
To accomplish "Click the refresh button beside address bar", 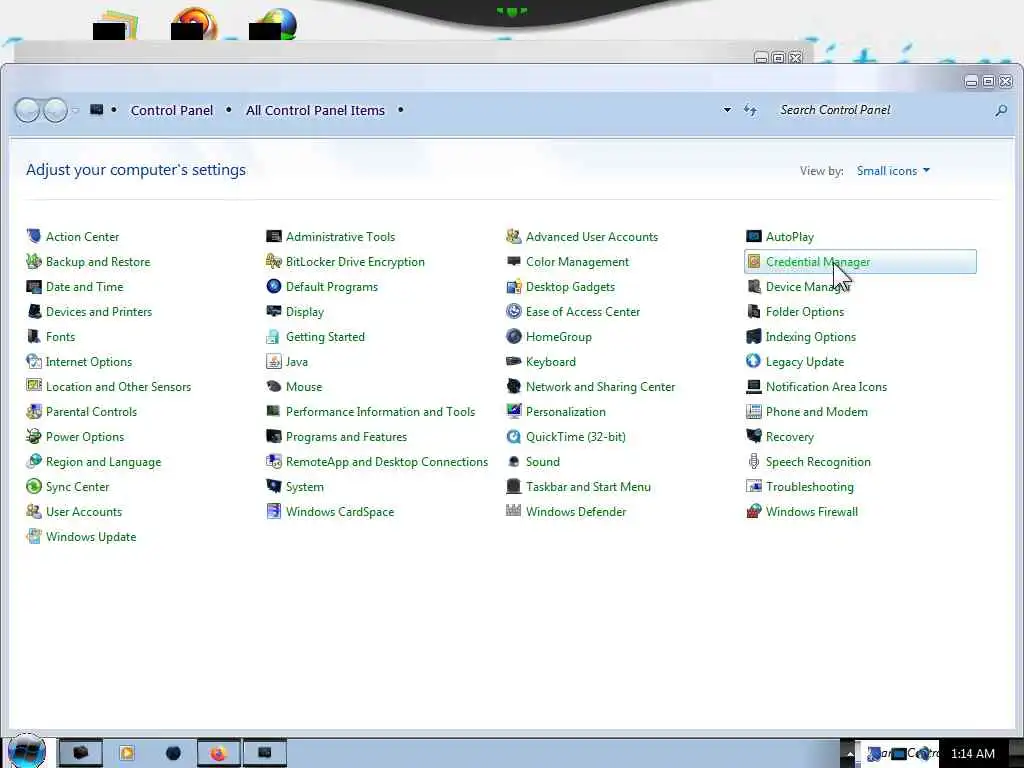I will click(x=750, y=110).
